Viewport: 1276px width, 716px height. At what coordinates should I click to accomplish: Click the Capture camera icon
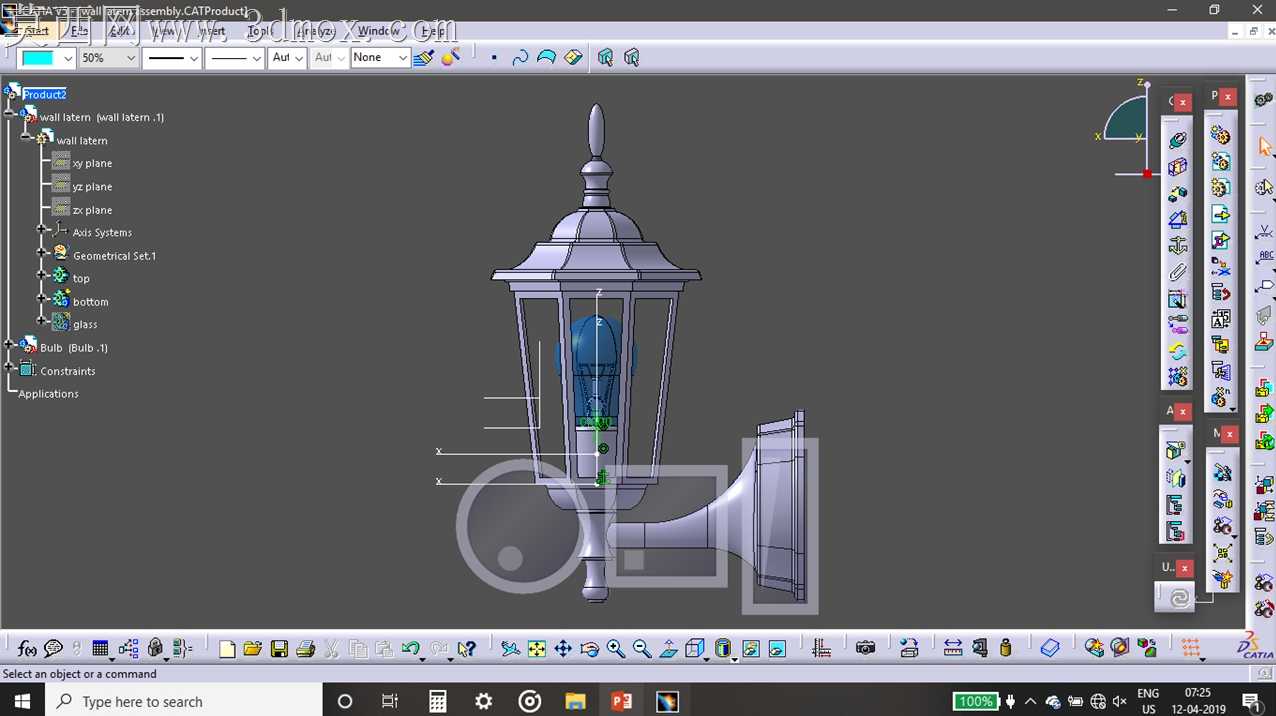866,649
